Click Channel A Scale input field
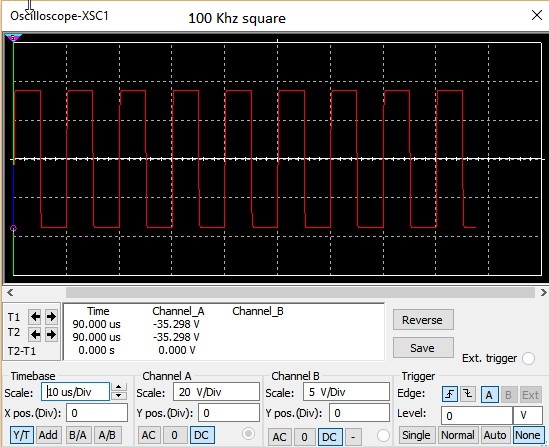Screen dimensions: 549x447 tap(216, 392)
